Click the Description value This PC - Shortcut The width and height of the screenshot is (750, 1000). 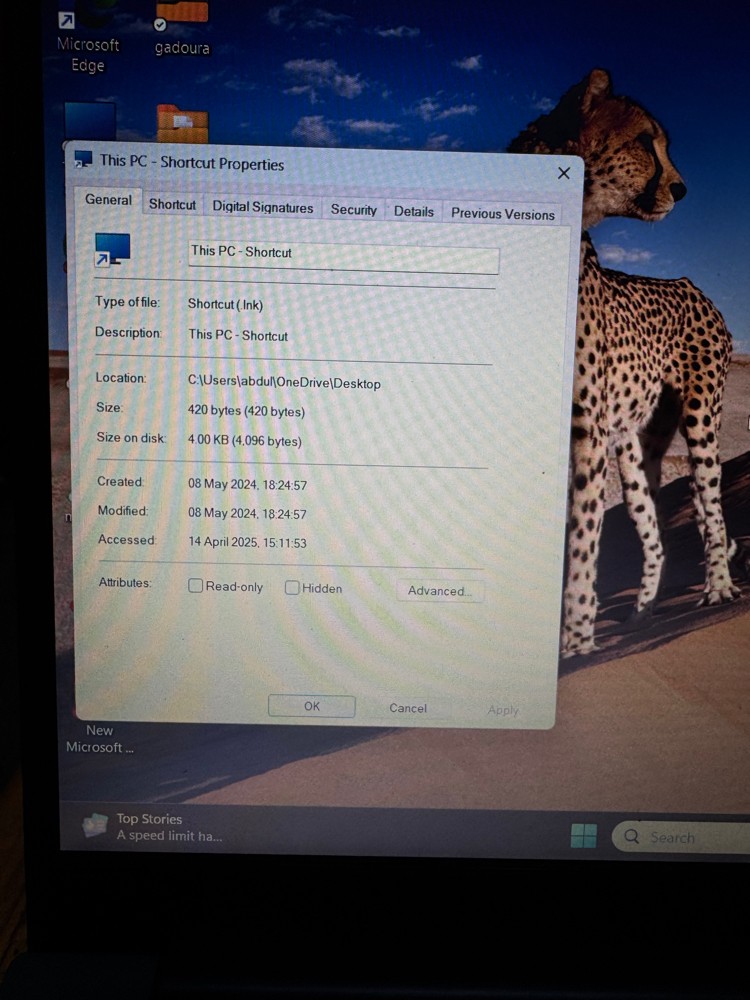pyautogui.click(x=238, y=335)
